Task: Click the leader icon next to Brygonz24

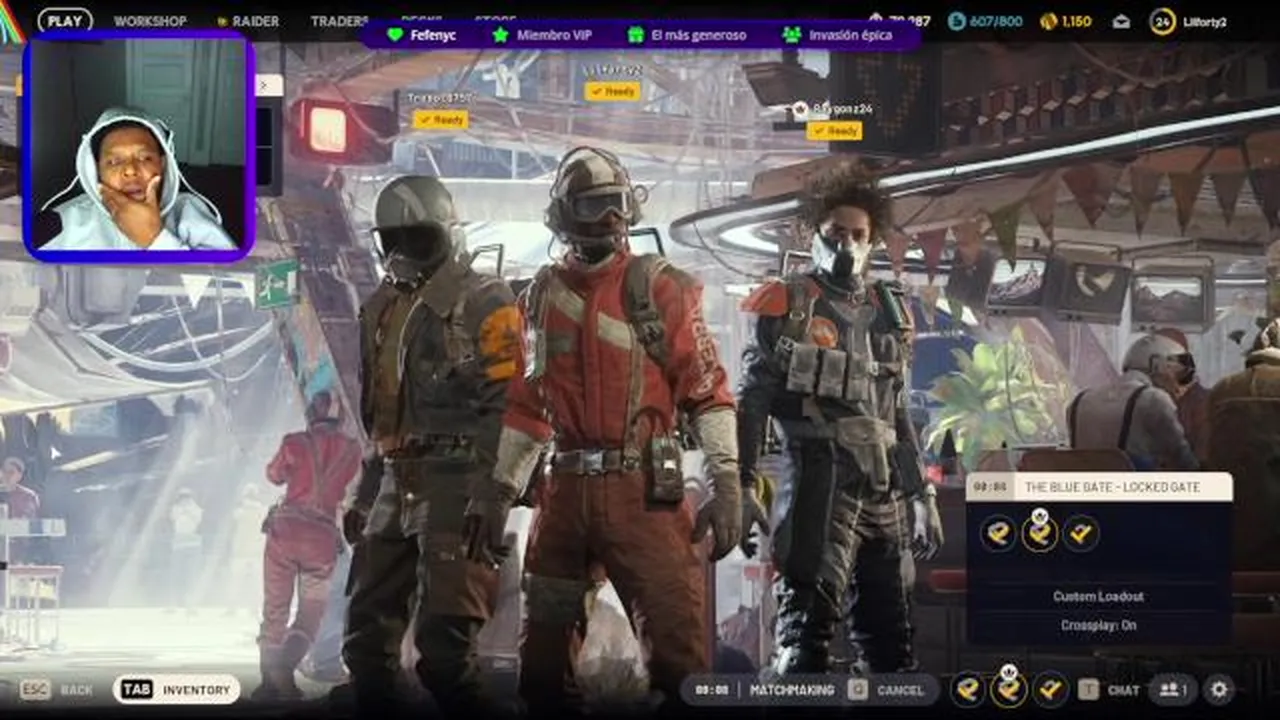Action: 800,108
